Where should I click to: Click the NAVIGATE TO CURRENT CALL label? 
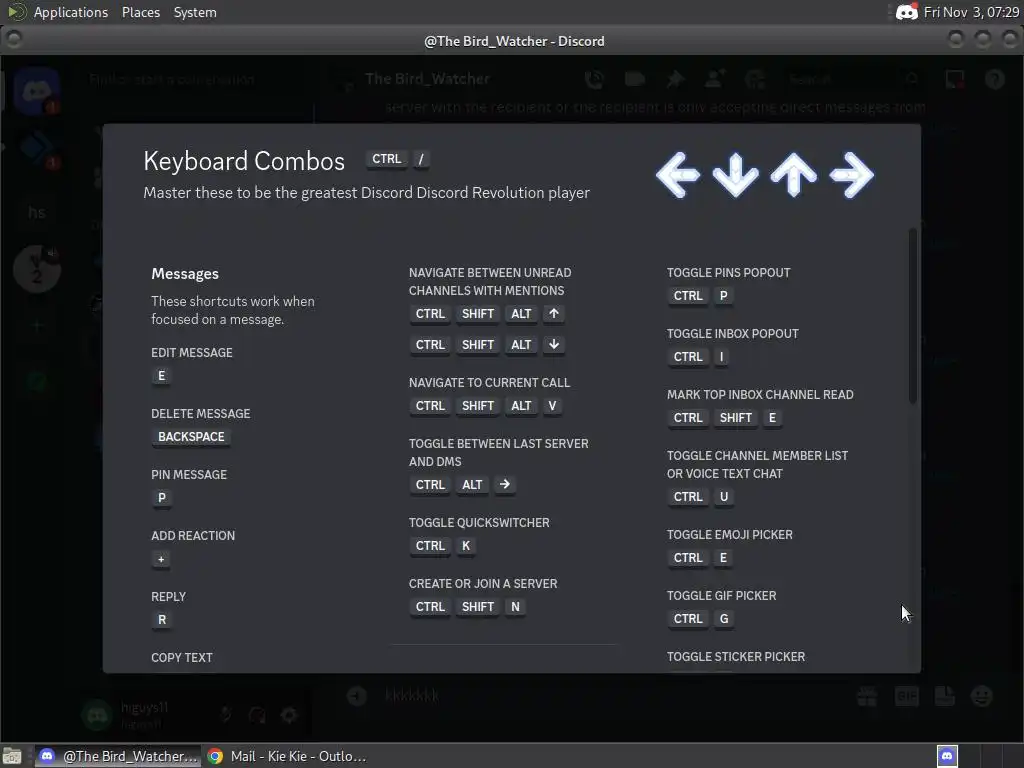click(x=489, y=383)
